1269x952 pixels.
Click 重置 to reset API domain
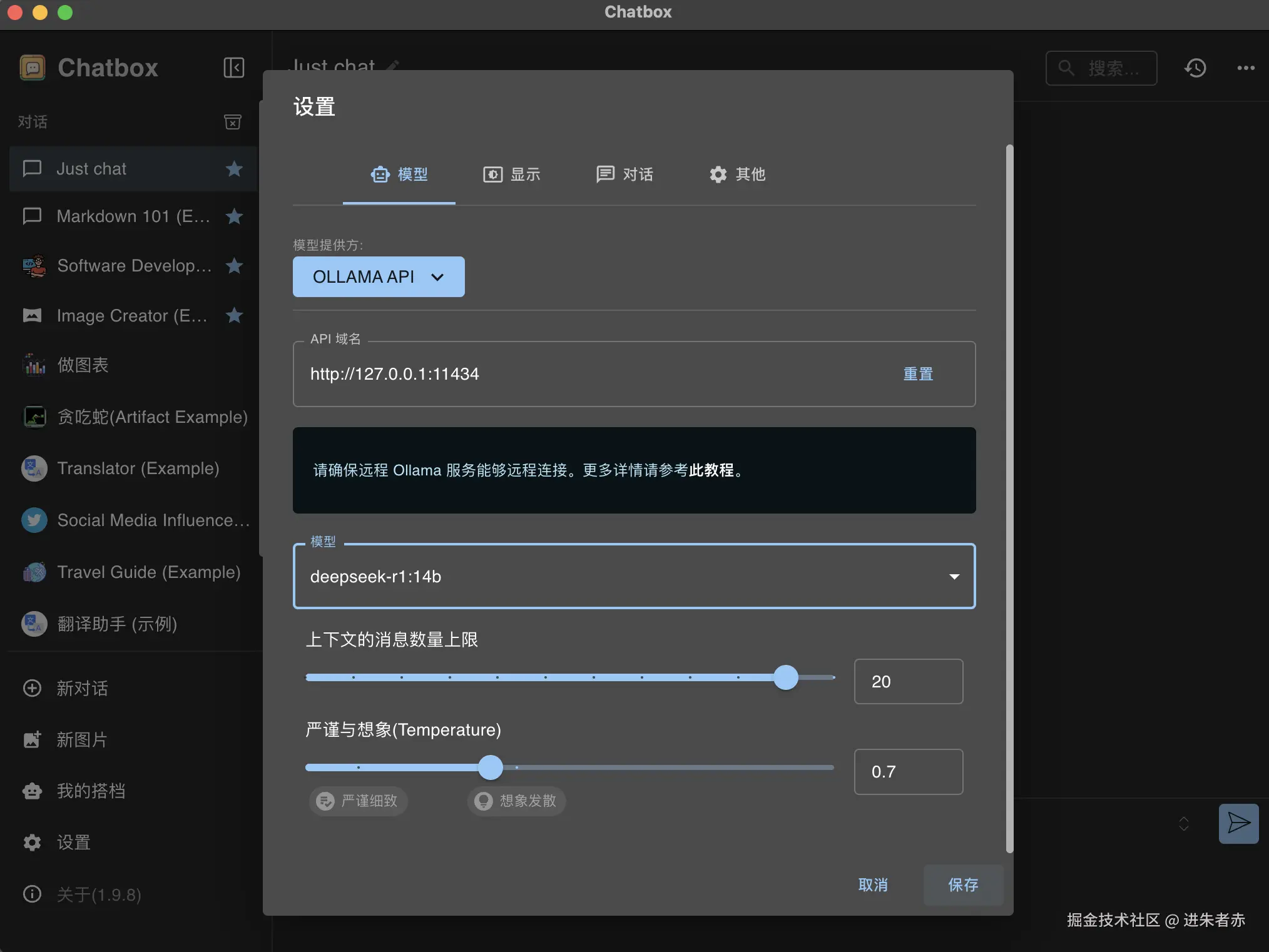pos(918,374)
